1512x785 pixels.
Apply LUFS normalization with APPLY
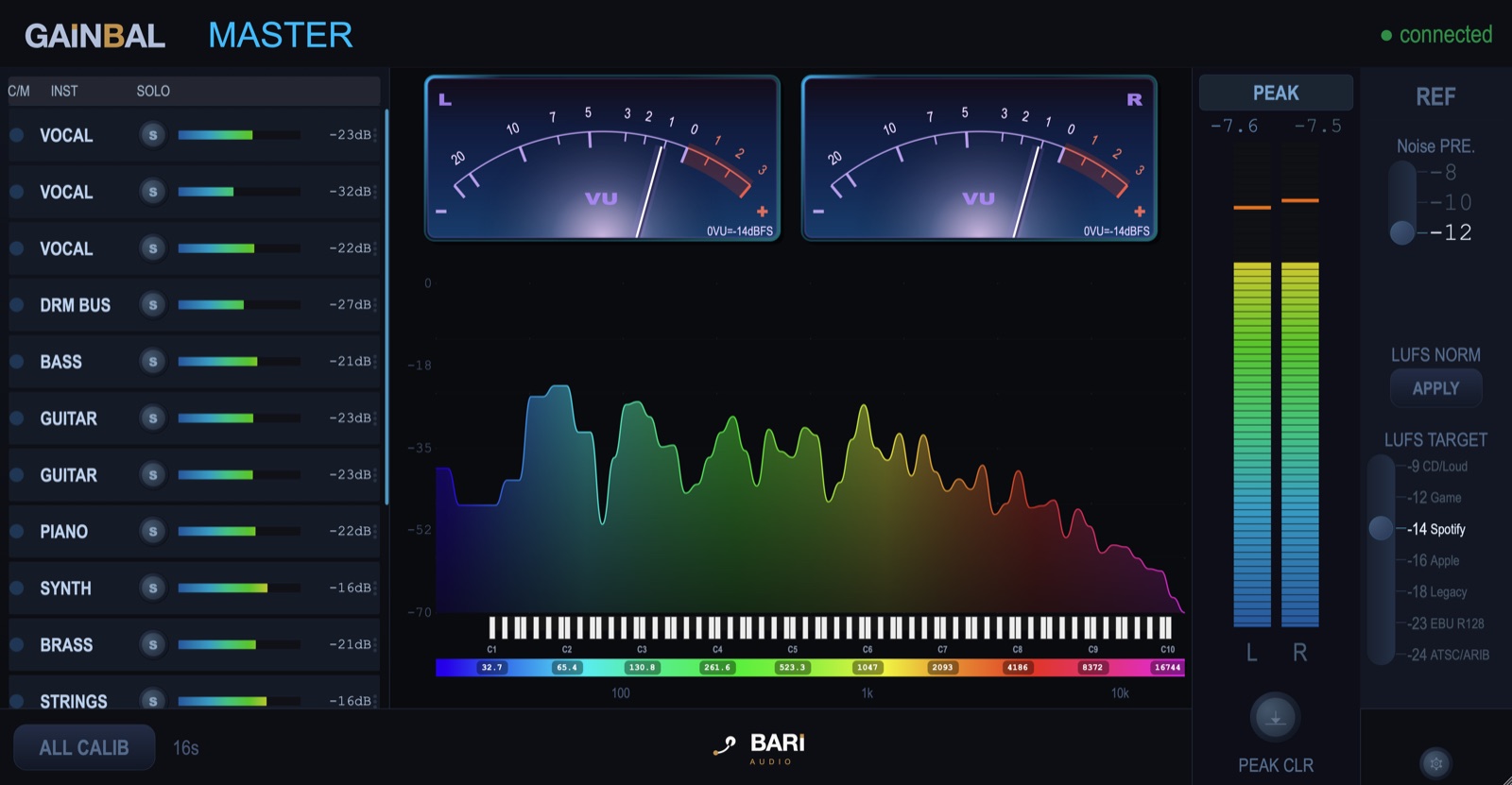coord(1435,388)
